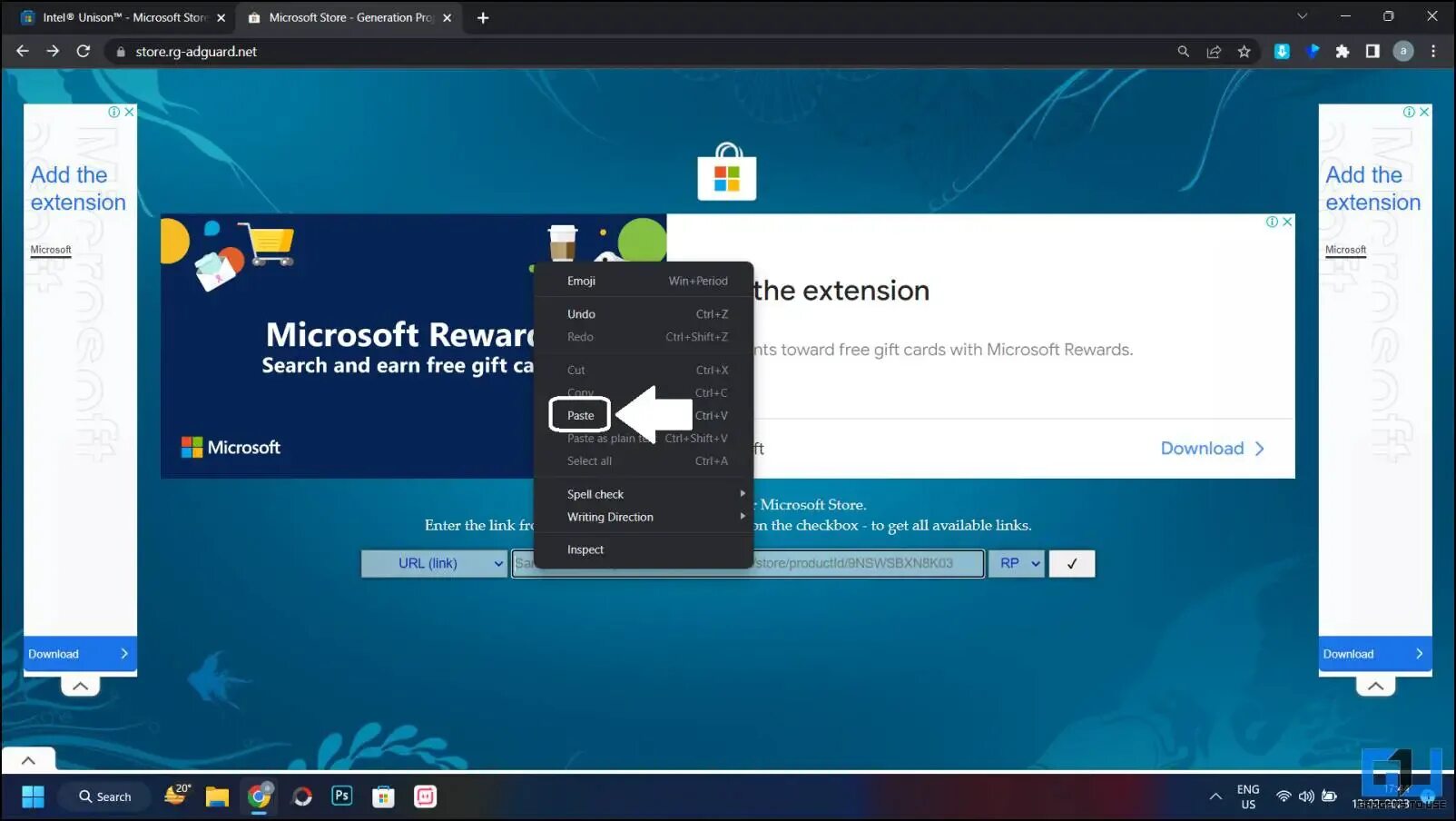Open the Writing Direction submenu
Screen dimensions: 1456x821
point(644,517)
